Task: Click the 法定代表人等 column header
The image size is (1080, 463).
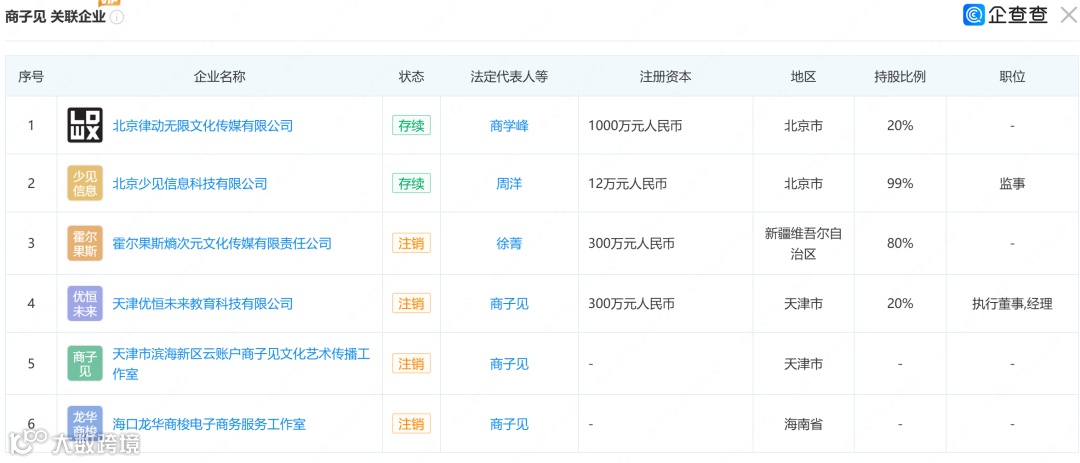Action: (x=509, y=76)
